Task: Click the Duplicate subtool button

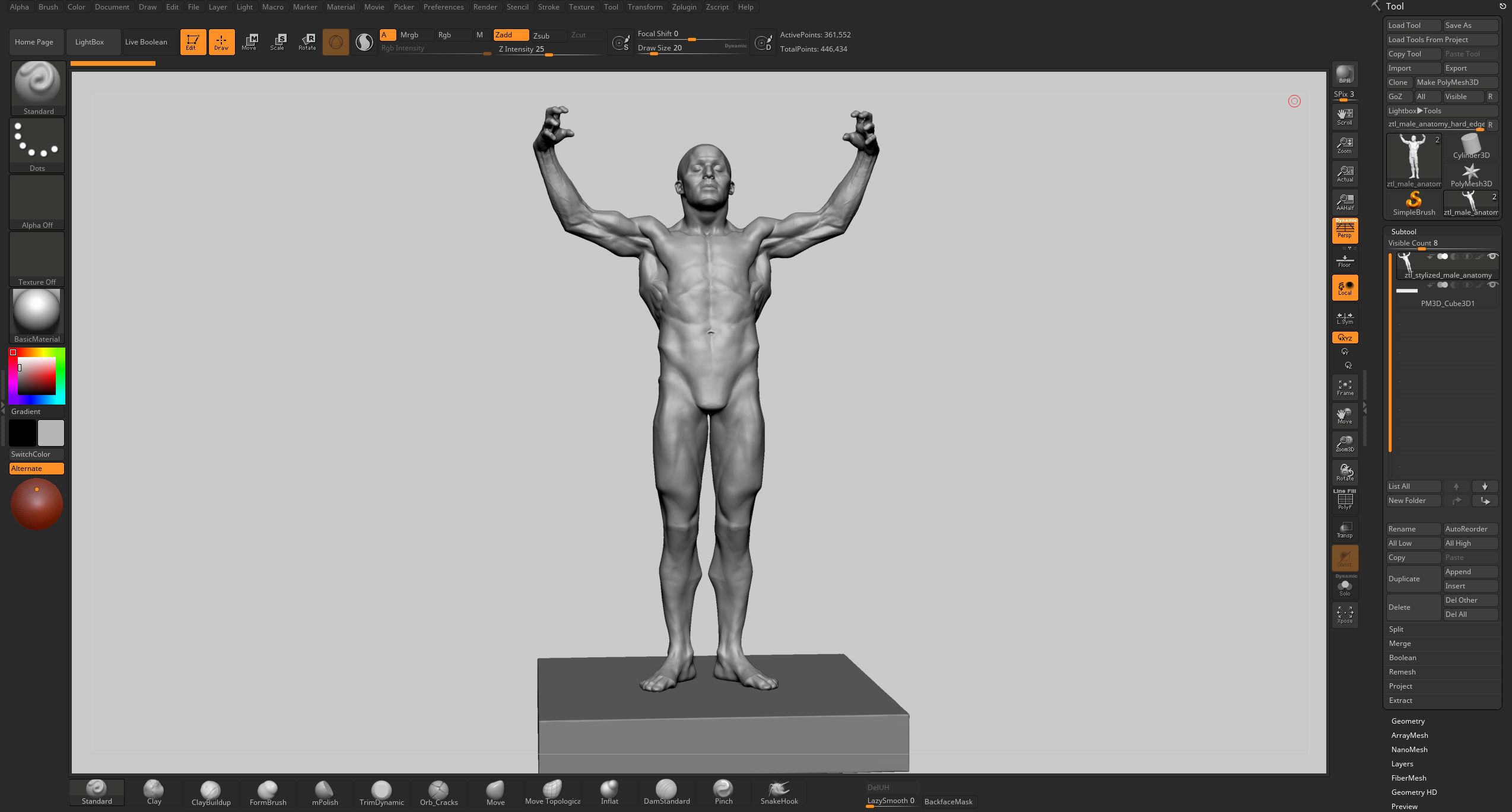Action: click(1413, 579)
